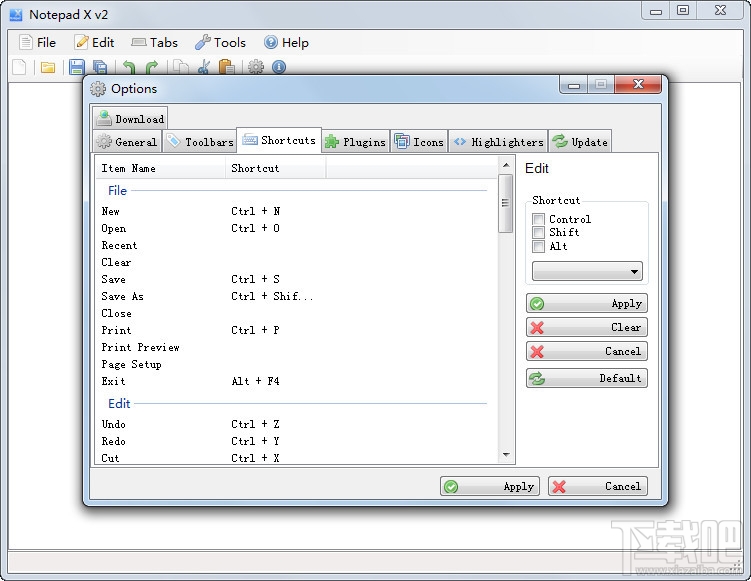Image resolution: width=751 pixels, height=581 pixels.
Task: Click the scroll down arrow of shortcut list
Action: 506,455
